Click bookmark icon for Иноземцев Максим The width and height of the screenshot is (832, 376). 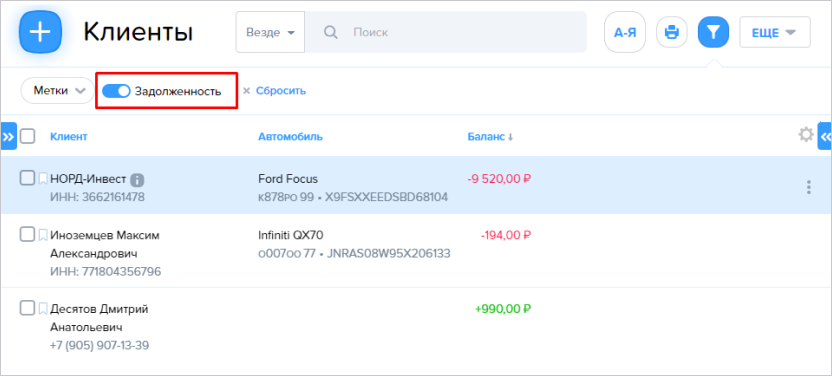coord(43,235)
